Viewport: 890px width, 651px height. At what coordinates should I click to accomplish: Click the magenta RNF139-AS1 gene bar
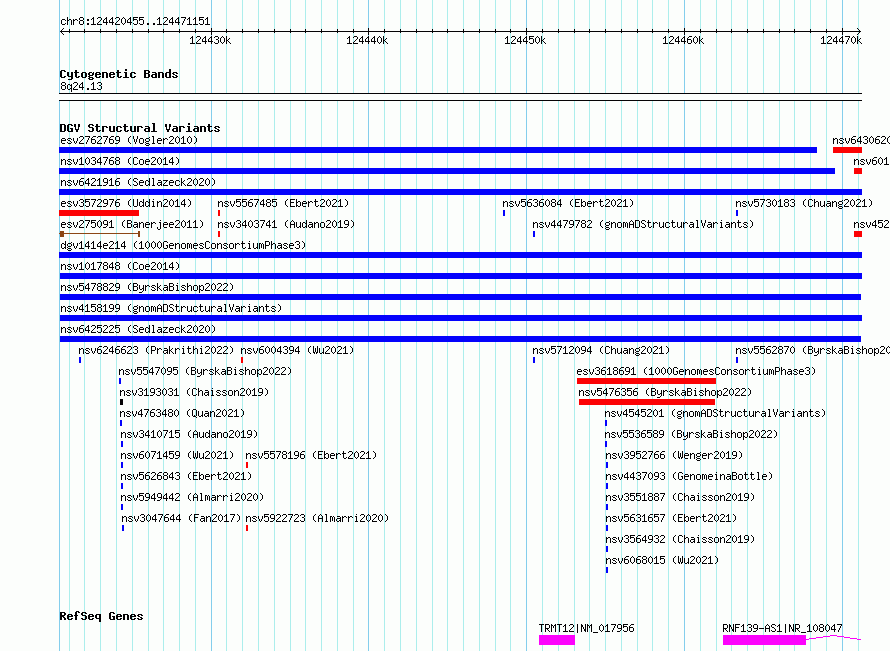[x=764, y=640]
